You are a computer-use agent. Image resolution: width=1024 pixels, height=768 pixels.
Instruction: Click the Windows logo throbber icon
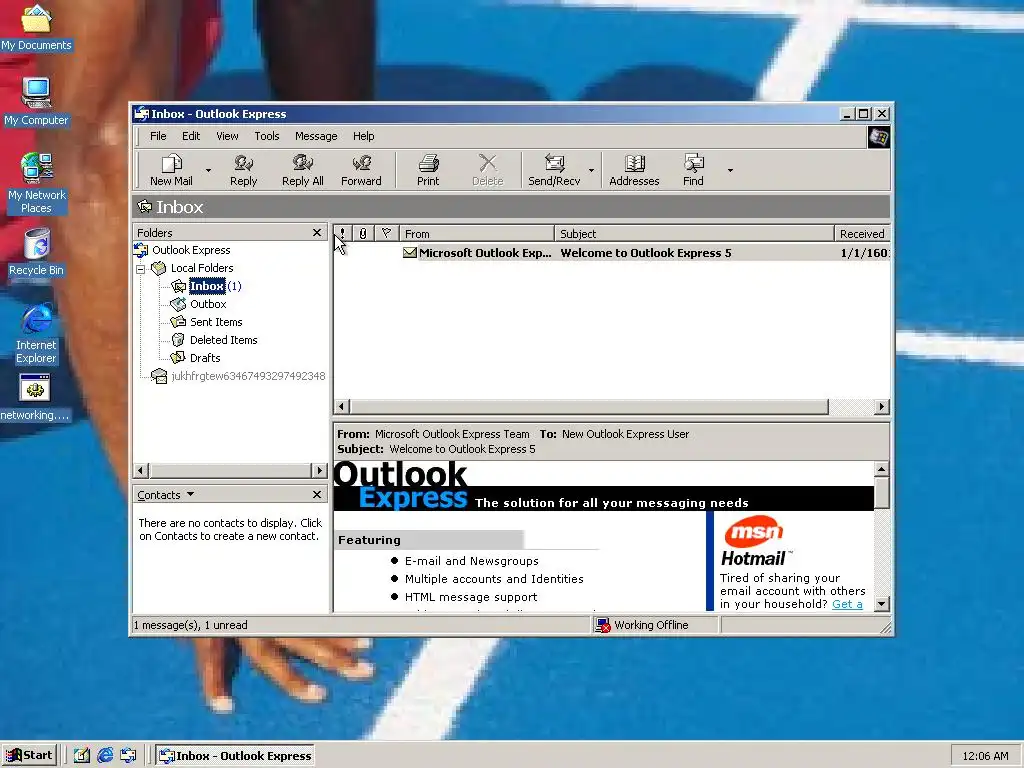coord(878,137)
